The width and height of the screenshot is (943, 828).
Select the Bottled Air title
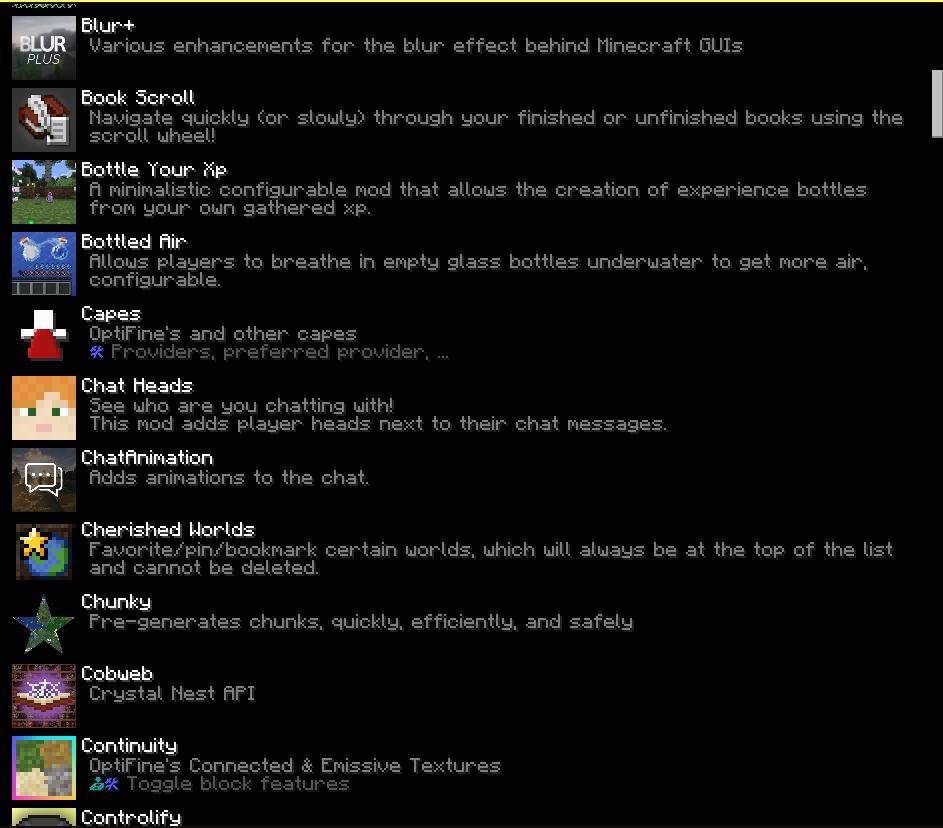pyautogui.click(x=134, y=242)
